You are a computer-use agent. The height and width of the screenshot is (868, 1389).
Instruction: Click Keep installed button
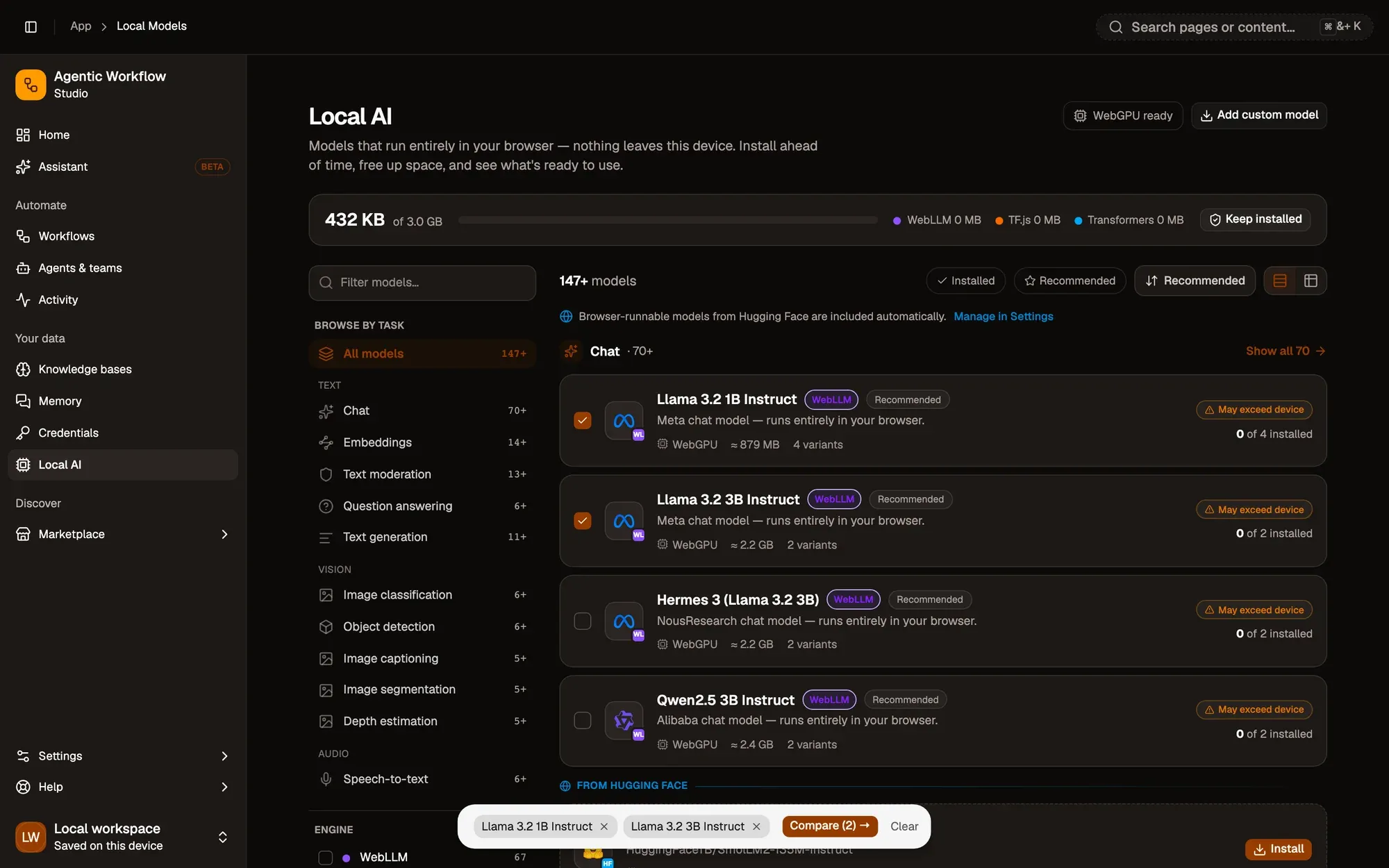tap(1256, 219)
